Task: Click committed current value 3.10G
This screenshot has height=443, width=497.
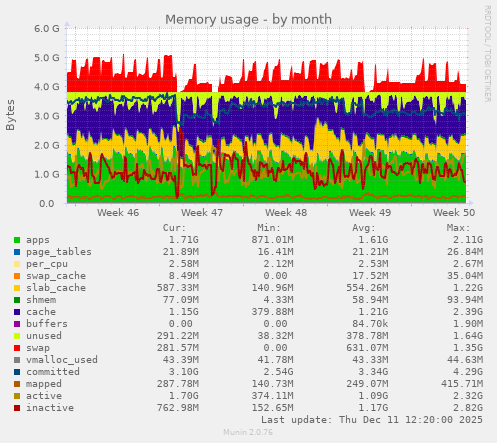Action: [184, 372]
